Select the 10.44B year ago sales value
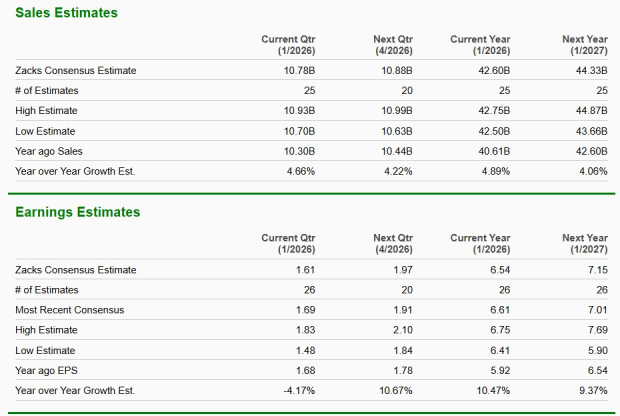 [x=398, y=151]
